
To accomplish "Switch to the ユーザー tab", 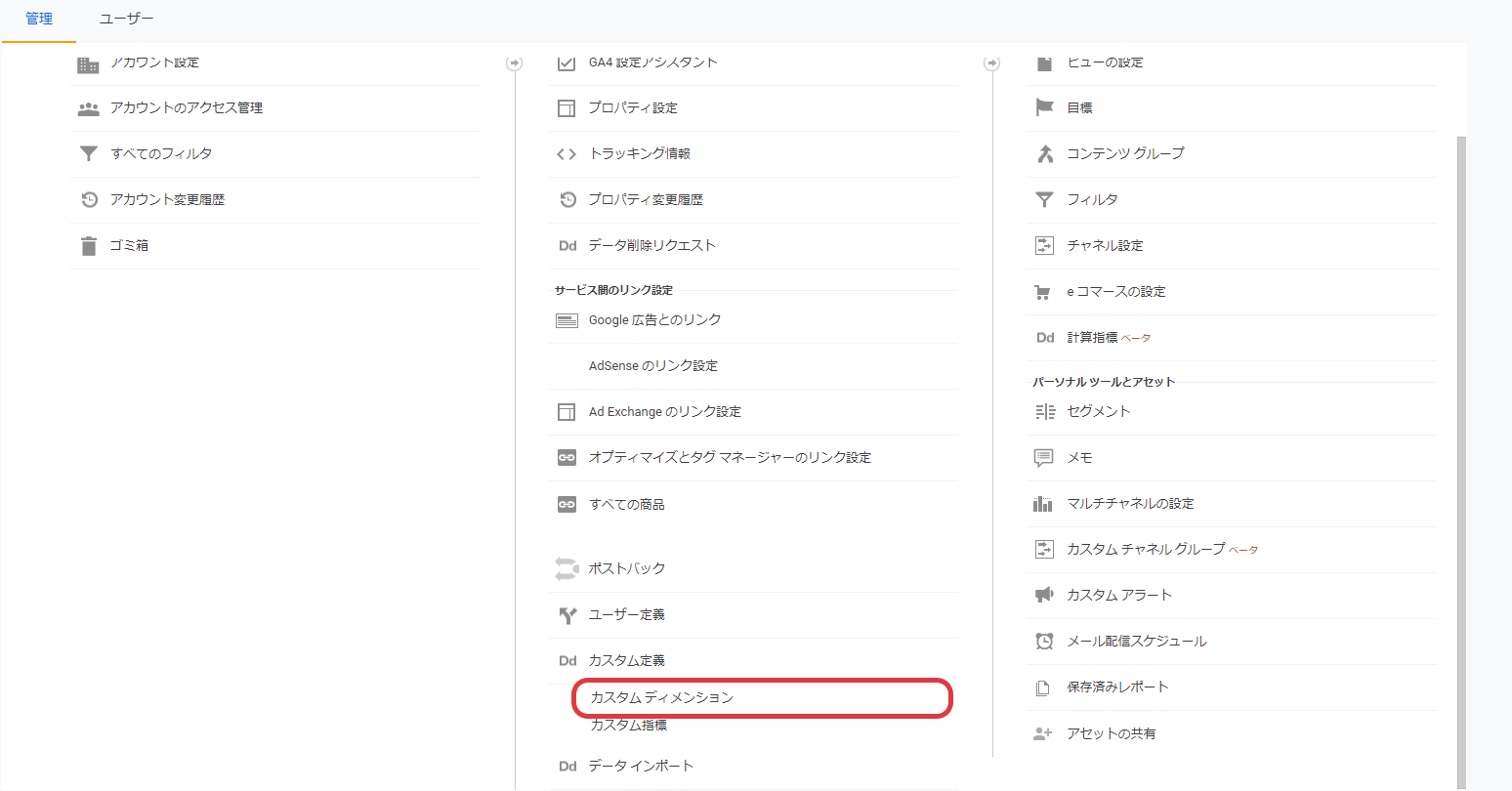I will 126,19.
